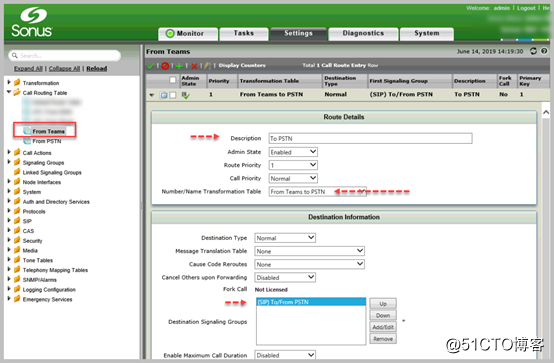Switch to the Settings tab
The image size is (554, 363).
coord(299,34)
